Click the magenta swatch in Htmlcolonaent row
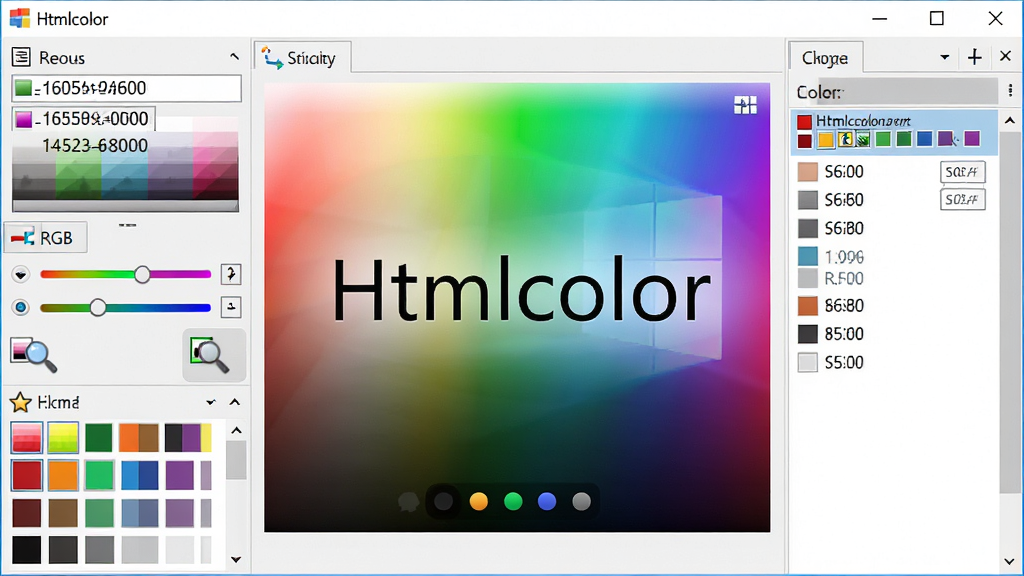 coord(972,138)
